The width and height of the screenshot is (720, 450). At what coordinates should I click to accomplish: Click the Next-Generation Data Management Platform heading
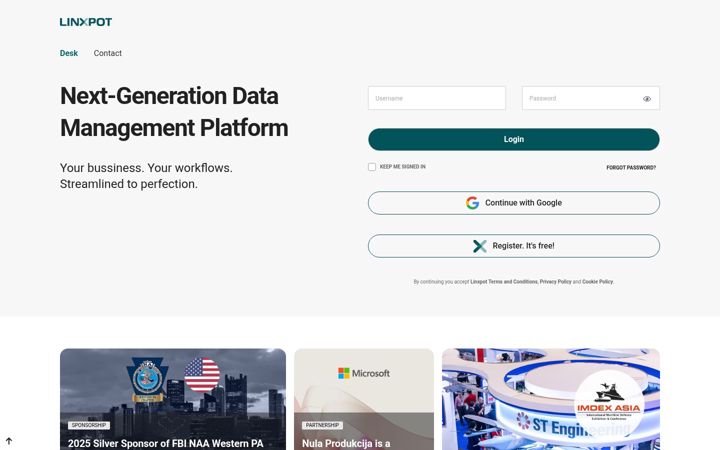[x=174, y=112]
